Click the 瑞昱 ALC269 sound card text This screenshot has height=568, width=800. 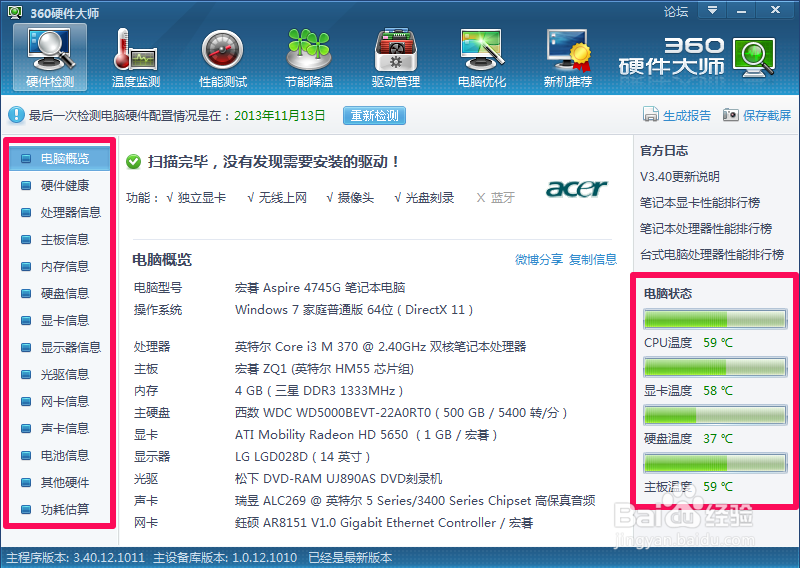click(x=415, y=501)
